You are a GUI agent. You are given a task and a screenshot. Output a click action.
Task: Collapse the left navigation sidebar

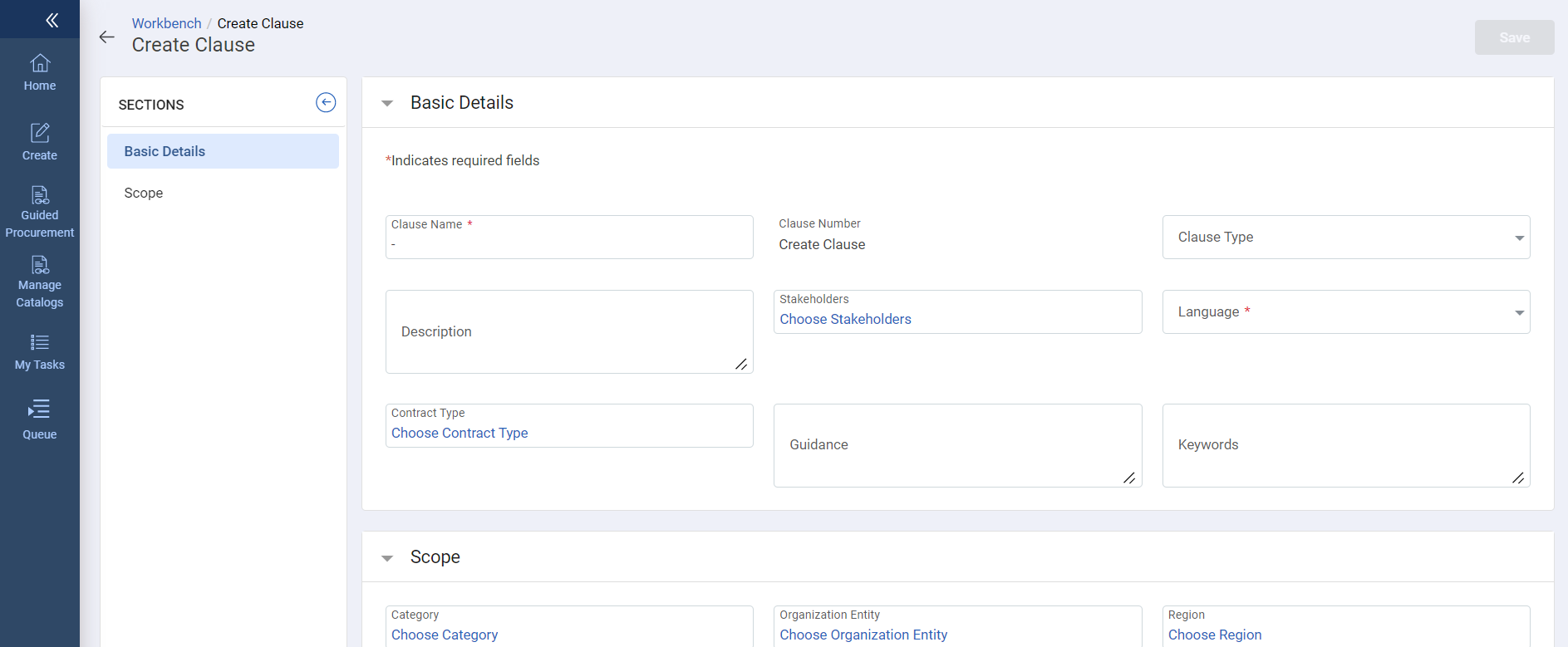(x=52, y=20)
